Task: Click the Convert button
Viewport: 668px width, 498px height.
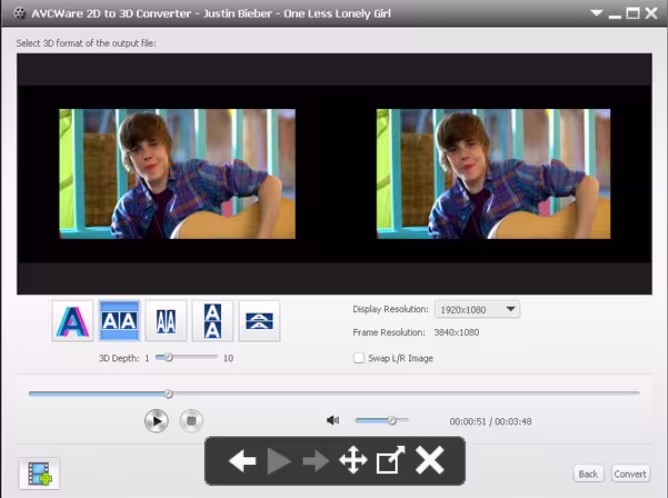Action: point(630,474)
